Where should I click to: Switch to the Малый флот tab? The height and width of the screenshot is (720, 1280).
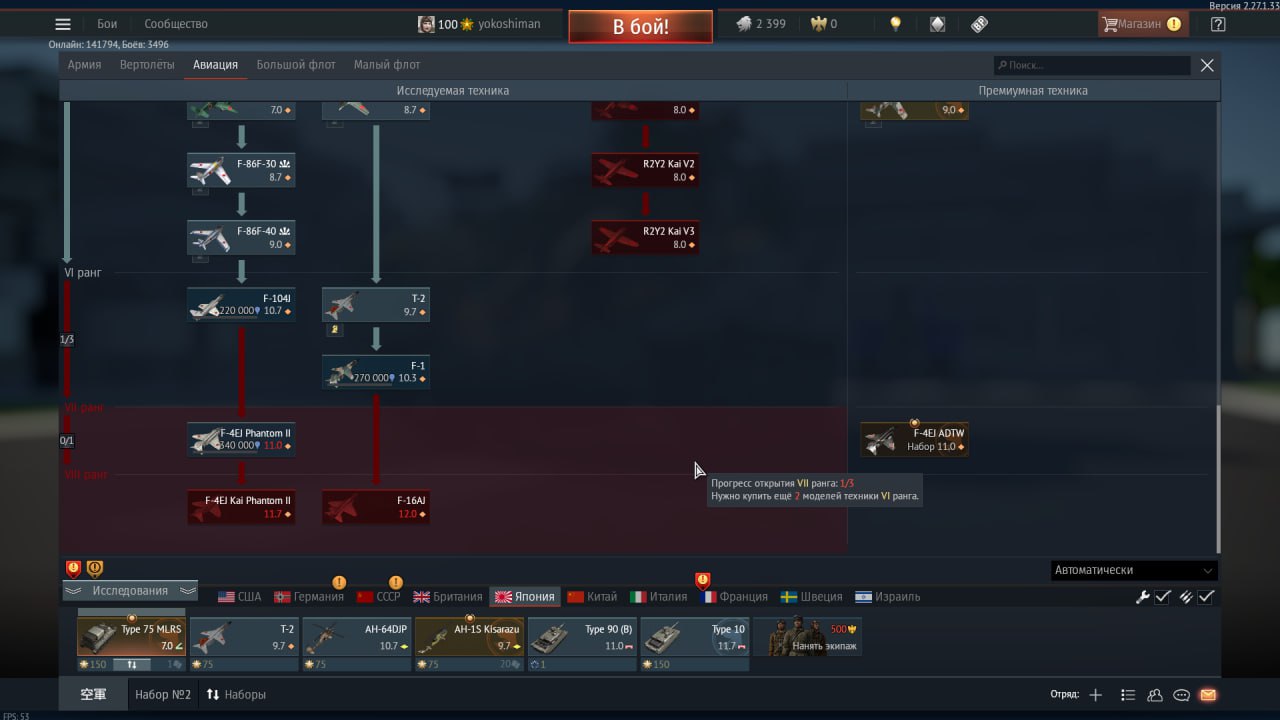pyautogui.click(x=387, y=65)
